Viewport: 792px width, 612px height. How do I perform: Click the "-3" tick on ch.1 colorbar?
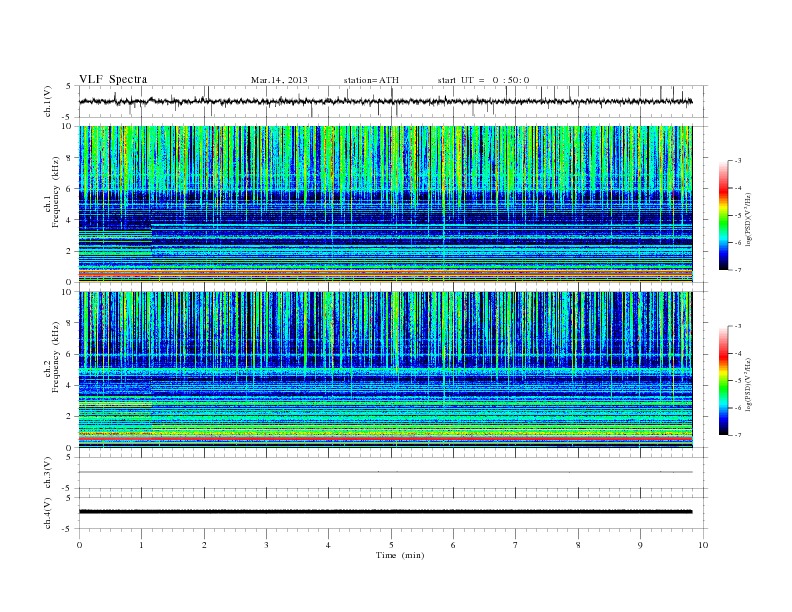click(738, 161)
